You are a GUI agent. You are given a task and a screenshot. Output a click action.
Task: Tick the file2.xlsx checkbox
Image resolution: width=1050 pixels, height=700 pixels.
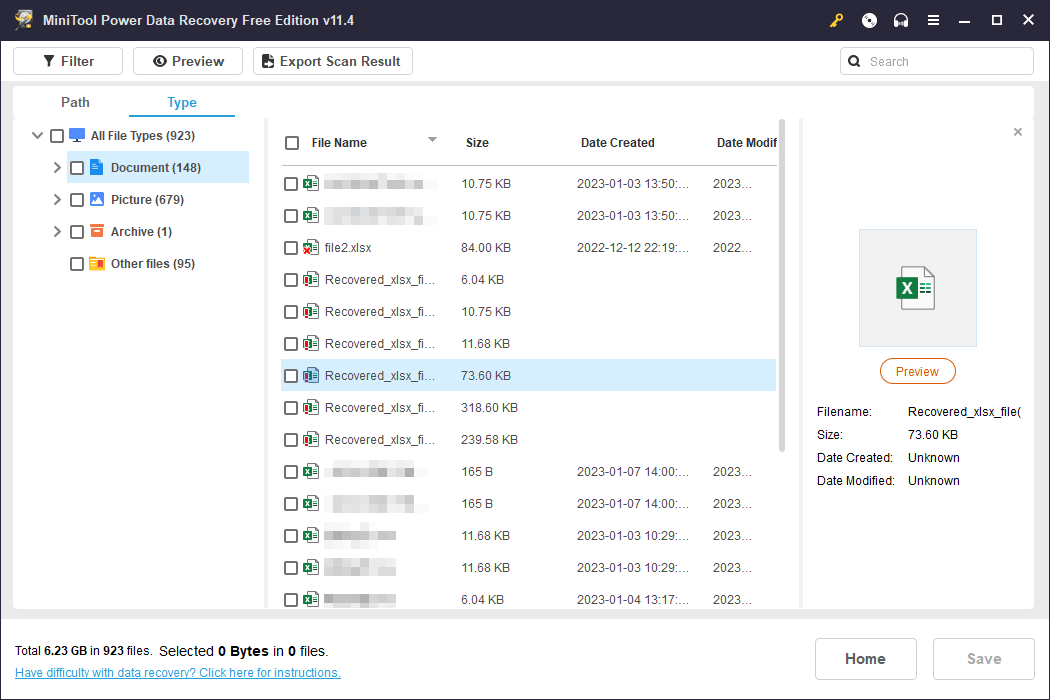pos(291,248)
